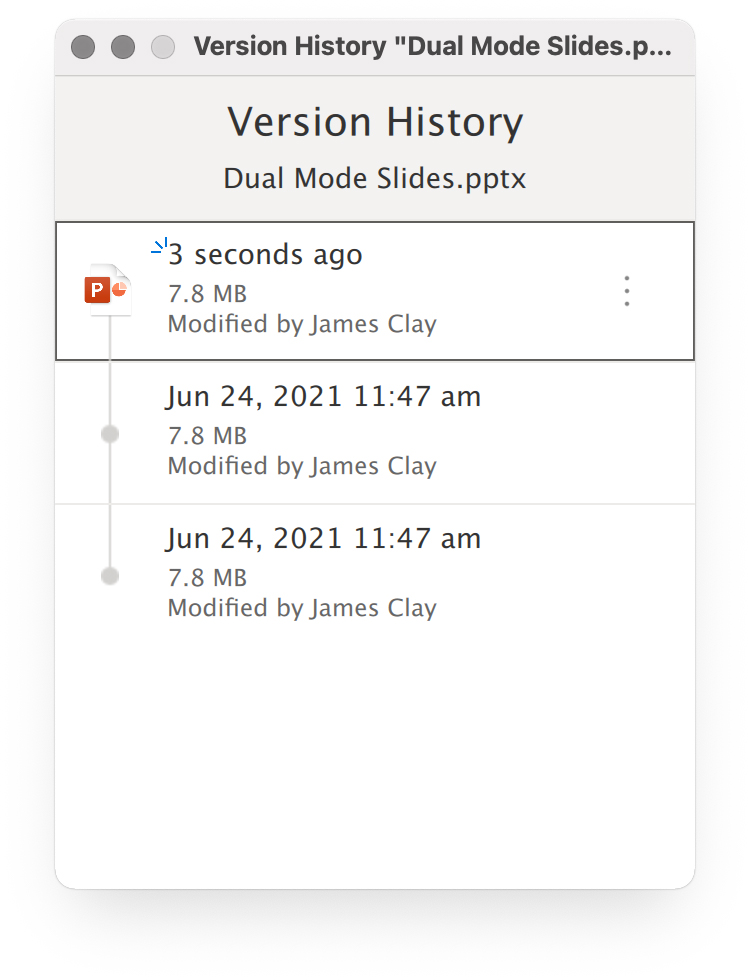The height and width of the screenshot is (980, 750).
Task: Click 'Modified by James Clay' in the oldest version
Action: tap(302, 608)
